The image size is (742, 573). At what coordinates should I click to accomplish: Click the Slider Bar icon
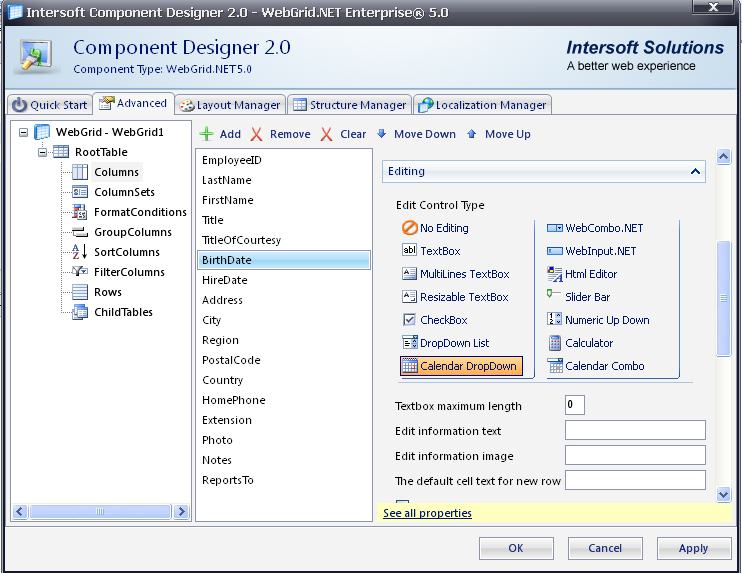tap(553, 293)
